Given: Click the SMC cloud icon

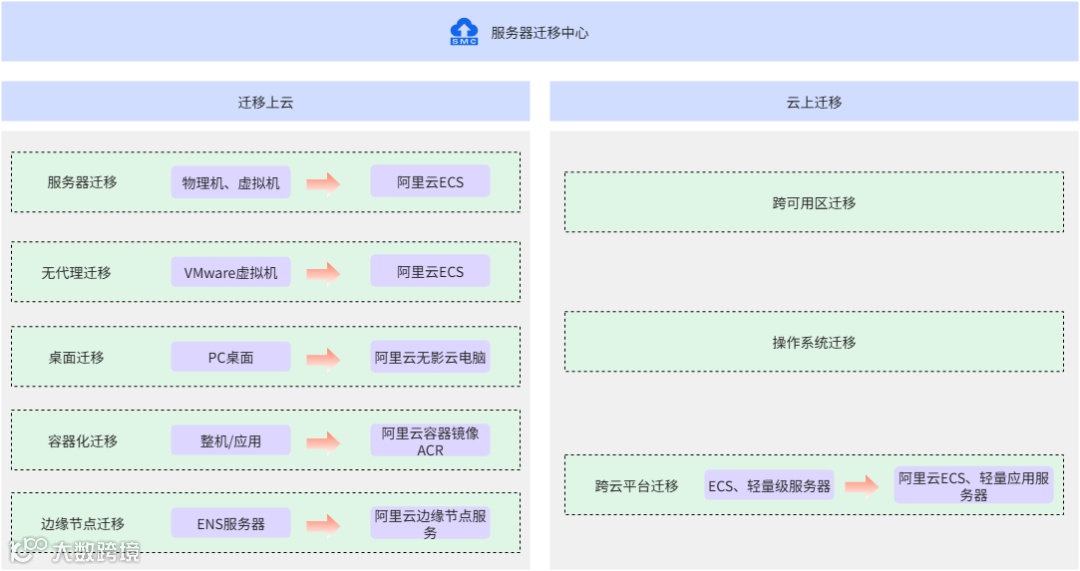Looking at the screenshot, I should pyautogui.click(x=464, y=32).
